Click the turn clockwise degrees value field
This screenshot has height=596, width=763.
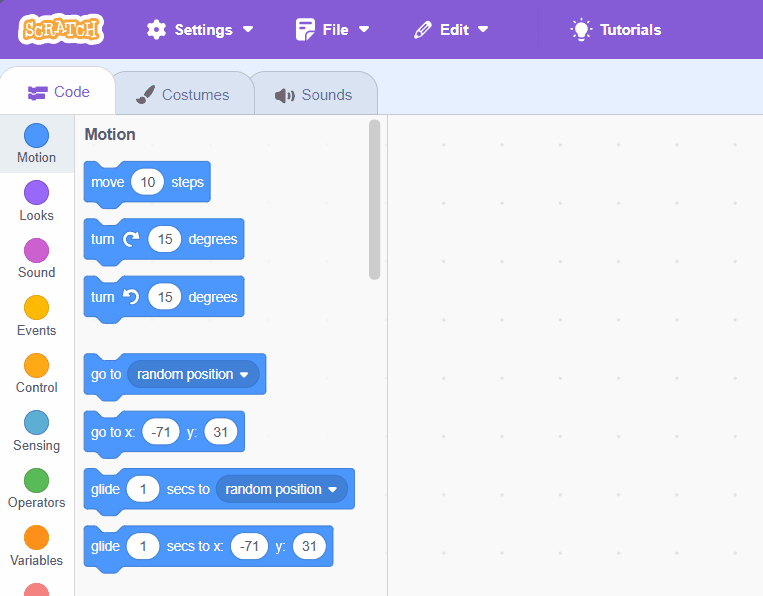pyautogui.click(x=165, y=239)
